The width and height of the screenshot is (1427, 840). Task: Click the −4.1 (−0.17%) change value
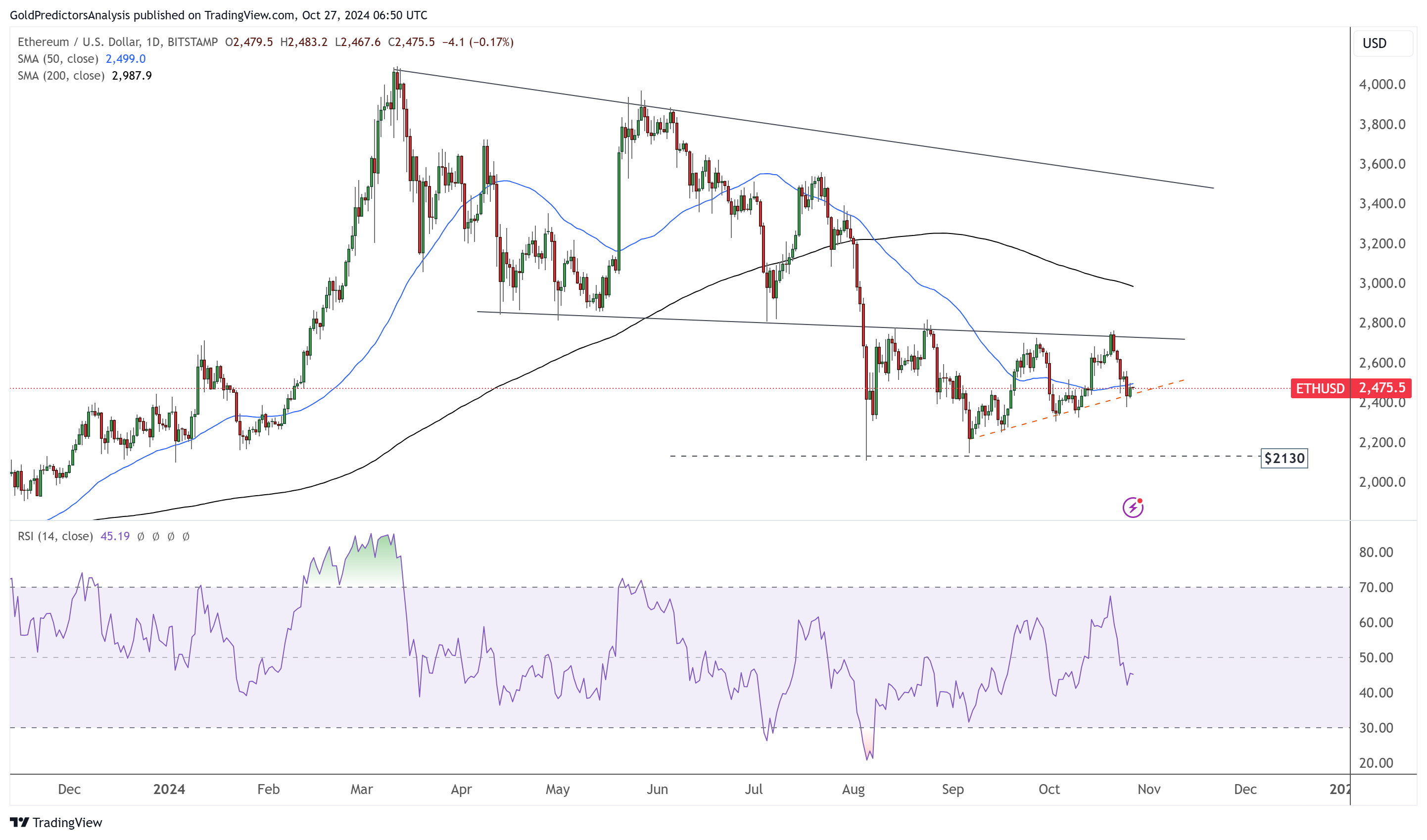(x=477, y=42)
